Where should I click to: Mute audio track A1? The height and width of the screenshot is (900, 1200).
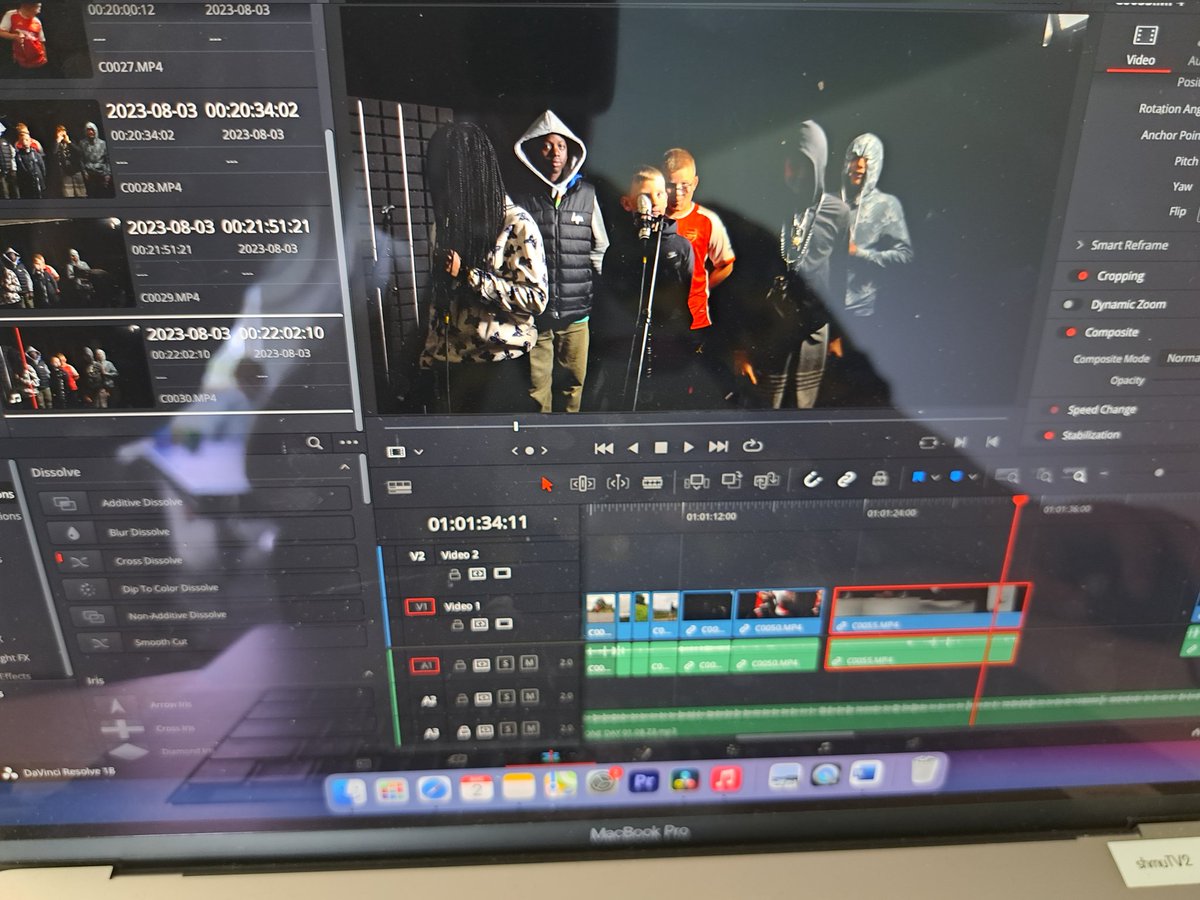[x=528, y=662]
